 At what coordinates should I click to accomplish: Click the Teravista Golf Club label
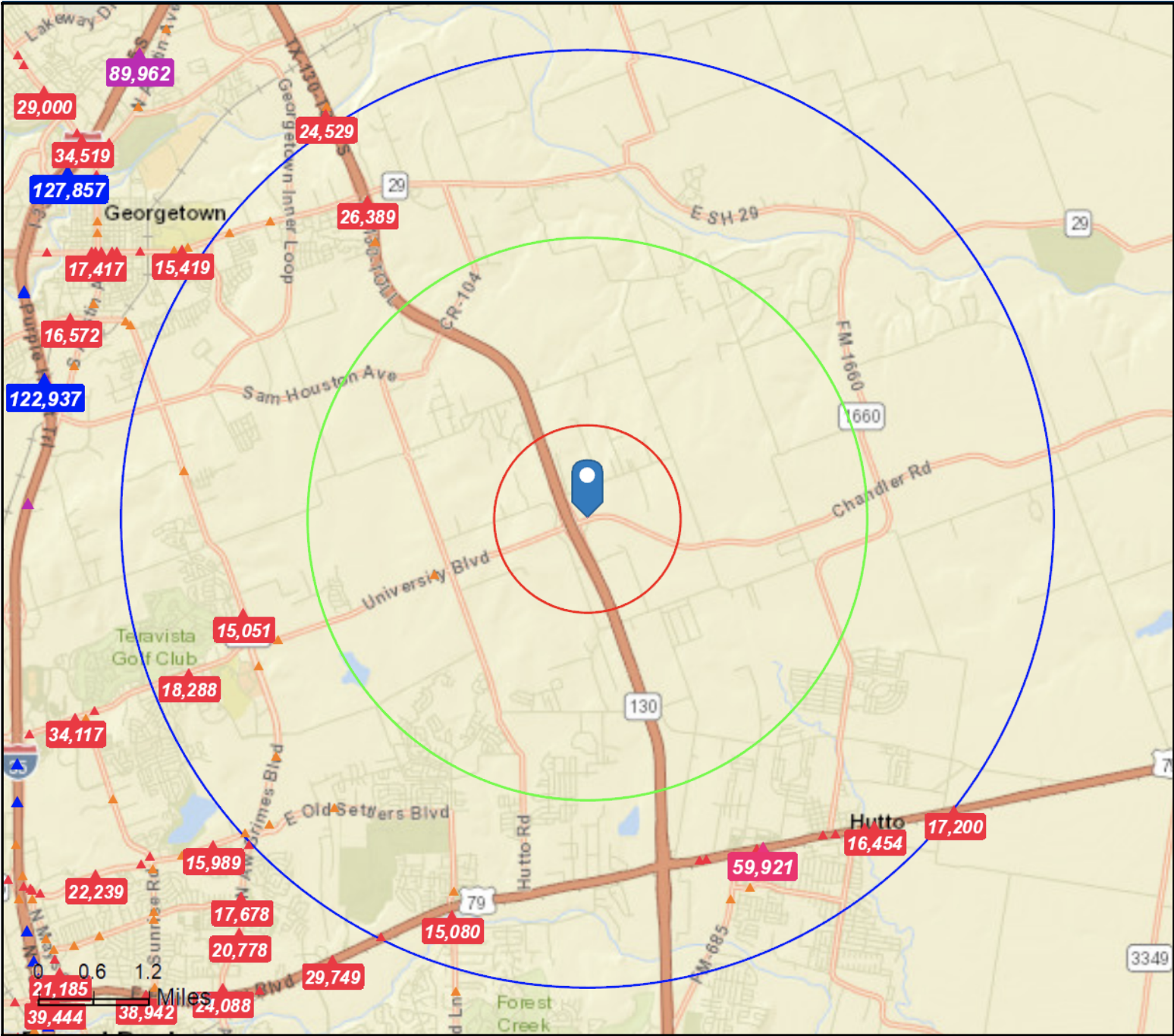point(155,647)
